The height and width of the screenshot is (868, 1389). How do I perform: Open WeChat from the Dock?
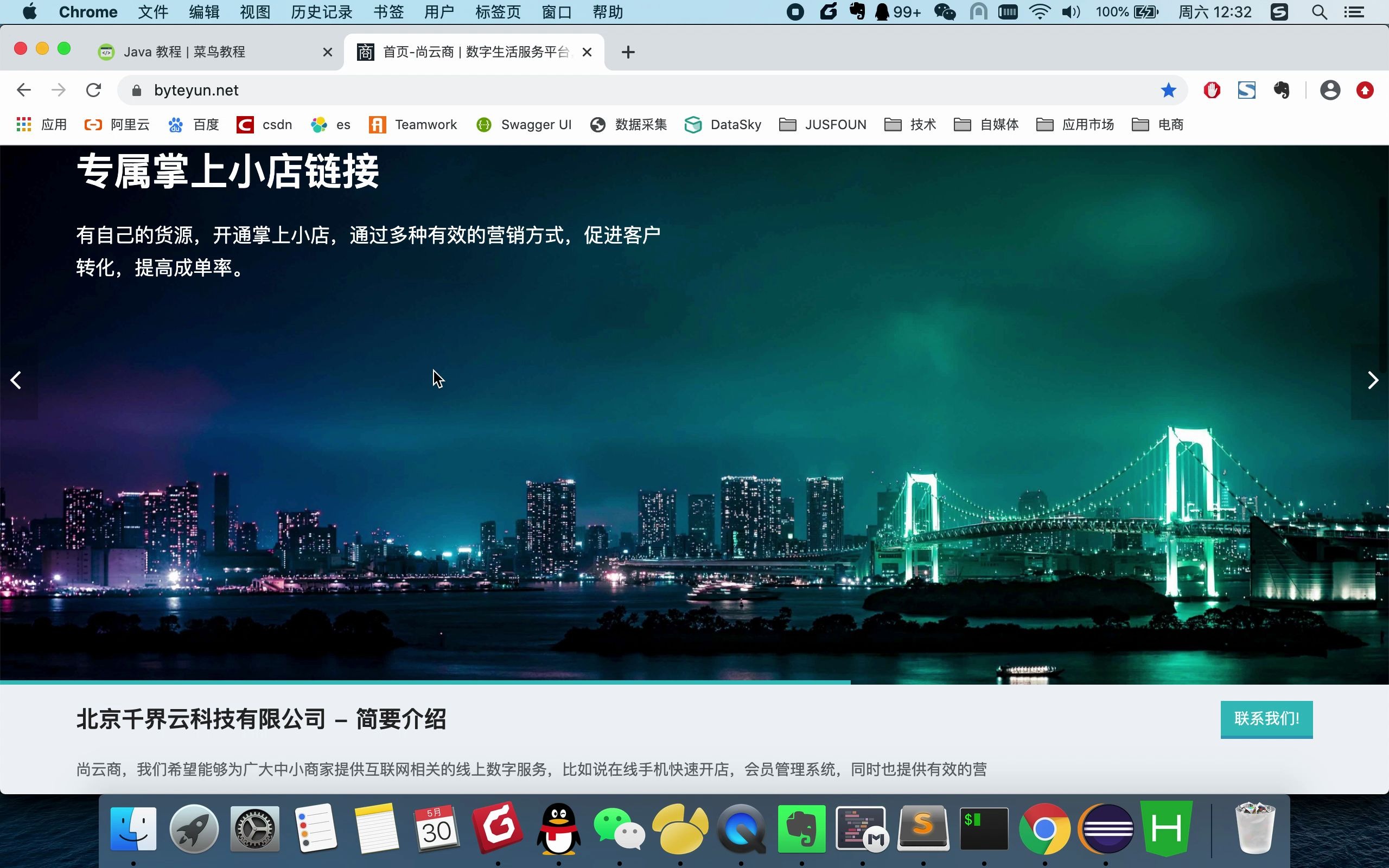pos(619,828)
